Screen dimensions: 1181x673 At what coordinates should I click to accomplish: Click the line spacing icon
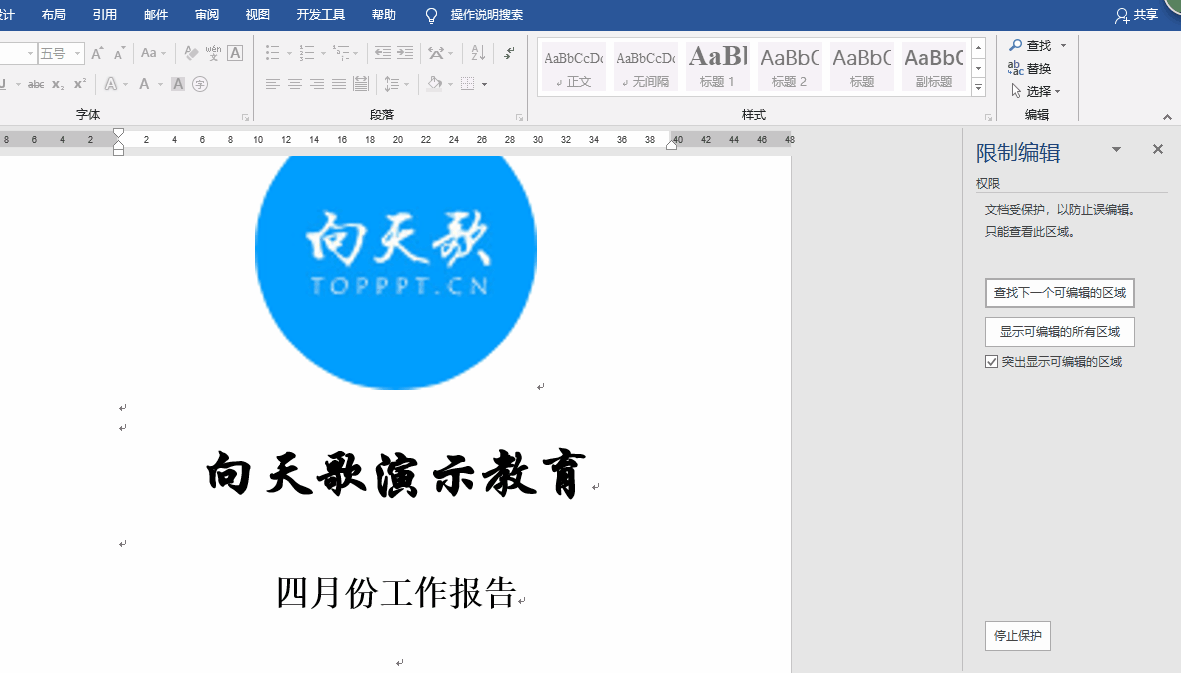click(x=391, y=84)
